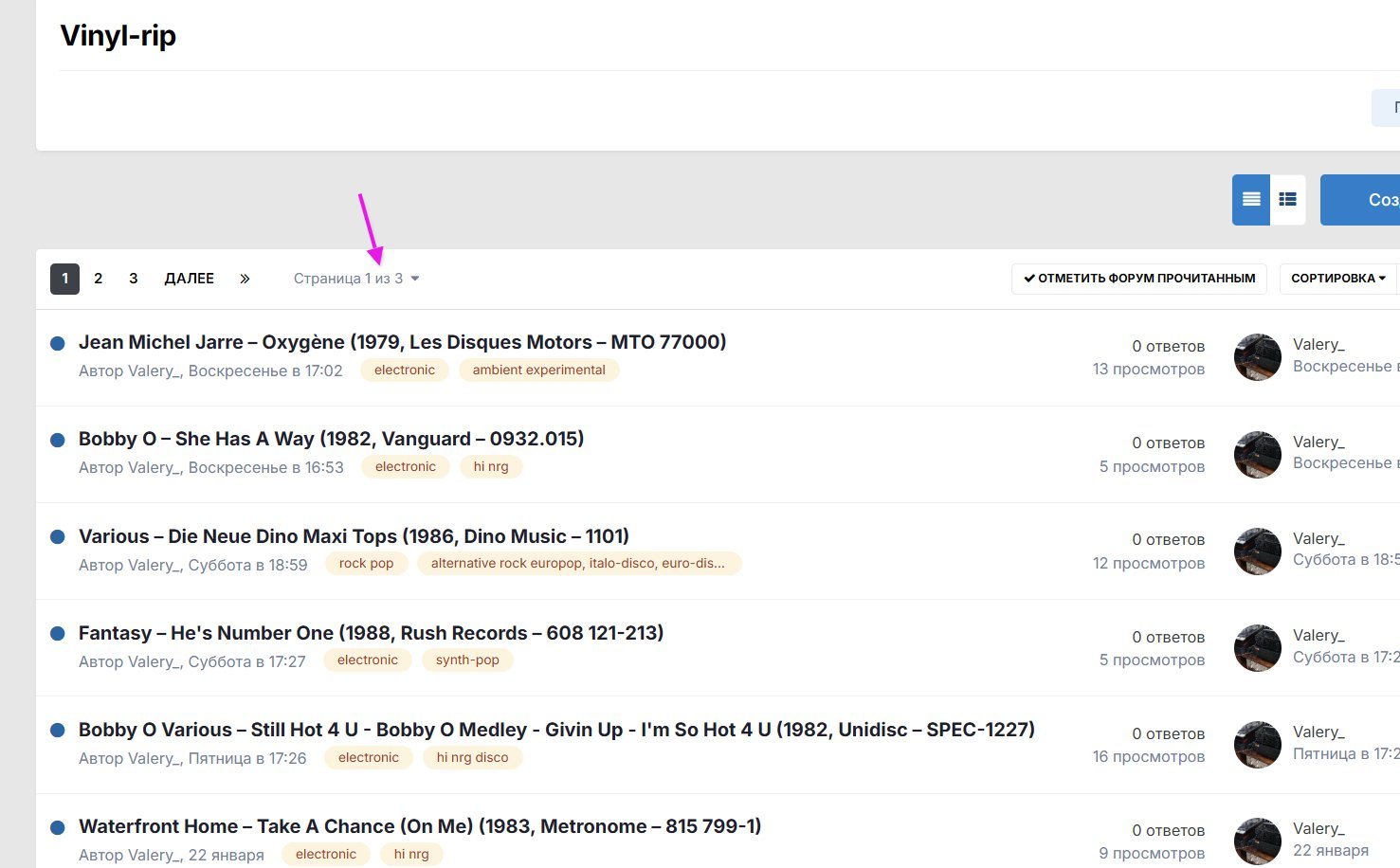The width and height of the screenshot is (1400, 868).
Task: Click unread dot beside Fantasy He's Number One
Action: 58,634
